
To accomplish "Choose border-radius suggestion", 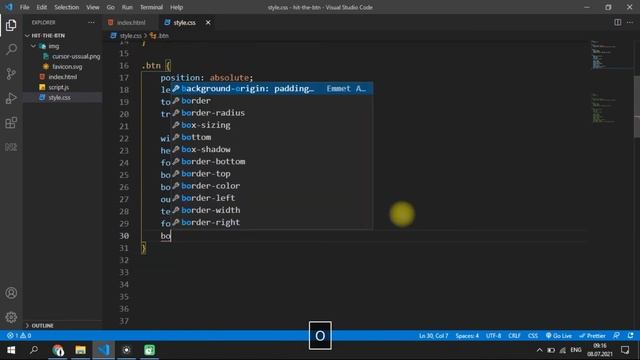I will [x=271, y=113].
